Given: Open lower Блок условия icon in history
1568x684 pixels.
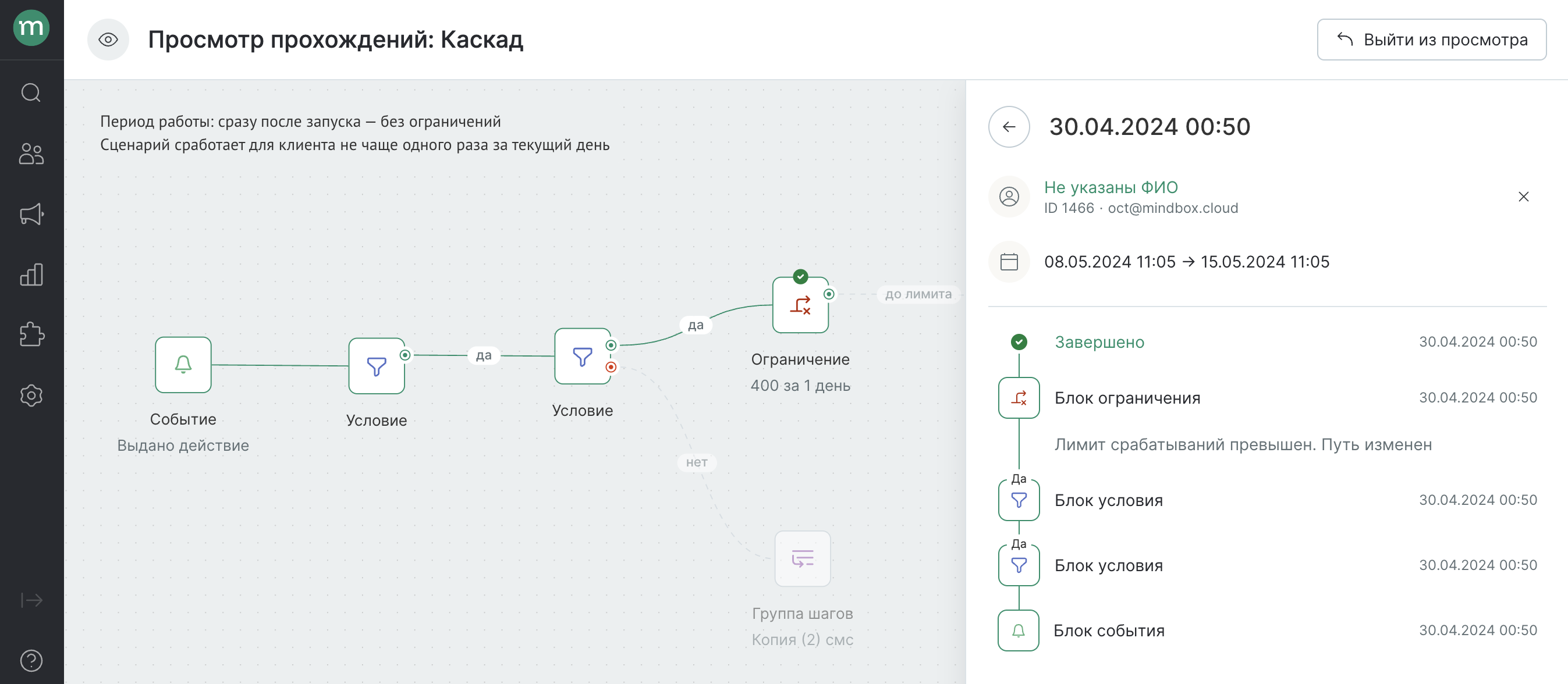Looking at the screenshot, I should point(1019,565).
